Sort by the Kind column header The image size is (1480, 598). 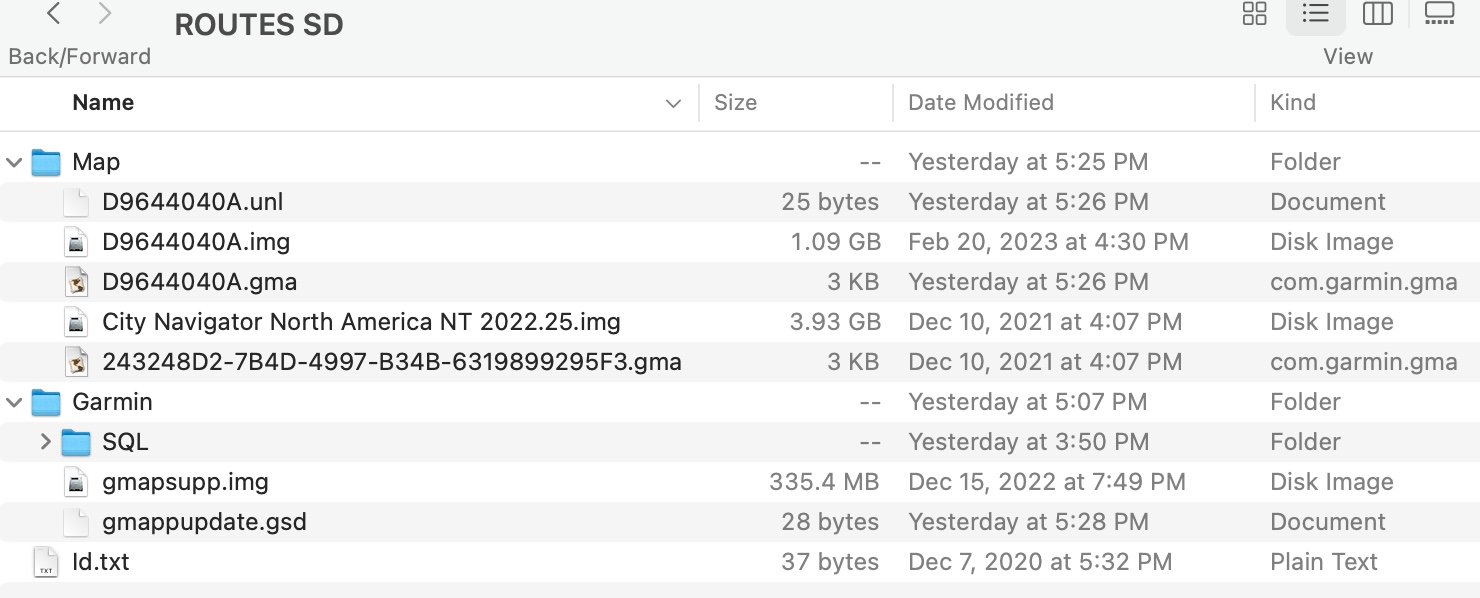coord(1292,102)
